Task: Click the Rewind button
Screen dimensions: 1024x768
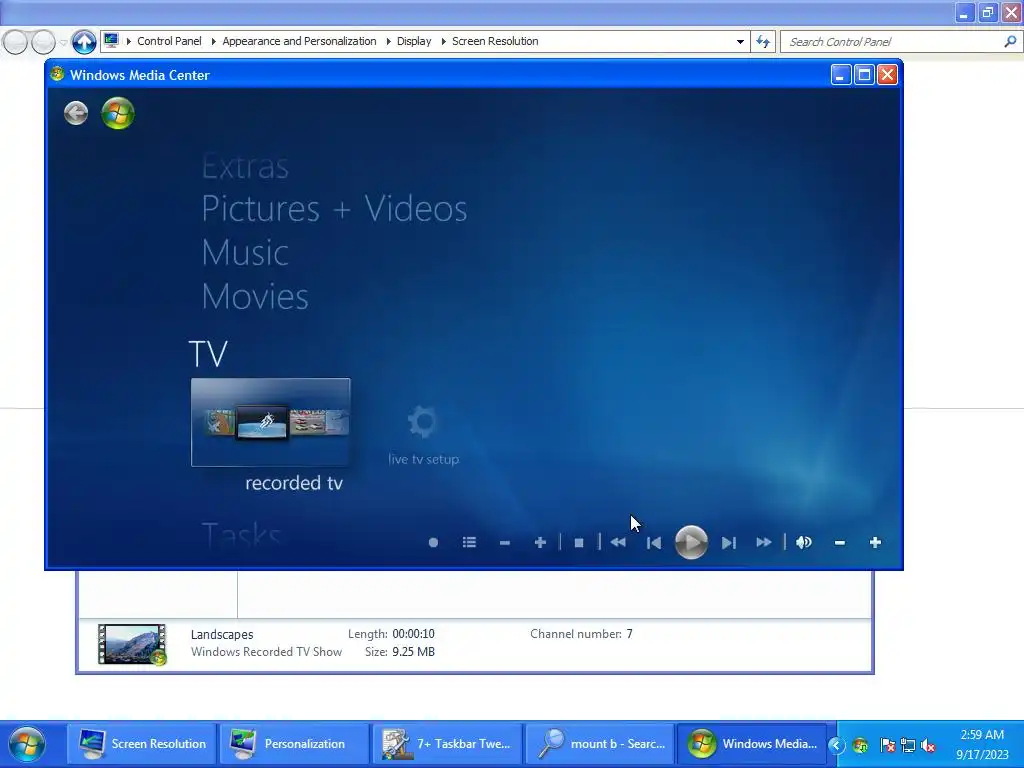Action: tap(618, 543)
